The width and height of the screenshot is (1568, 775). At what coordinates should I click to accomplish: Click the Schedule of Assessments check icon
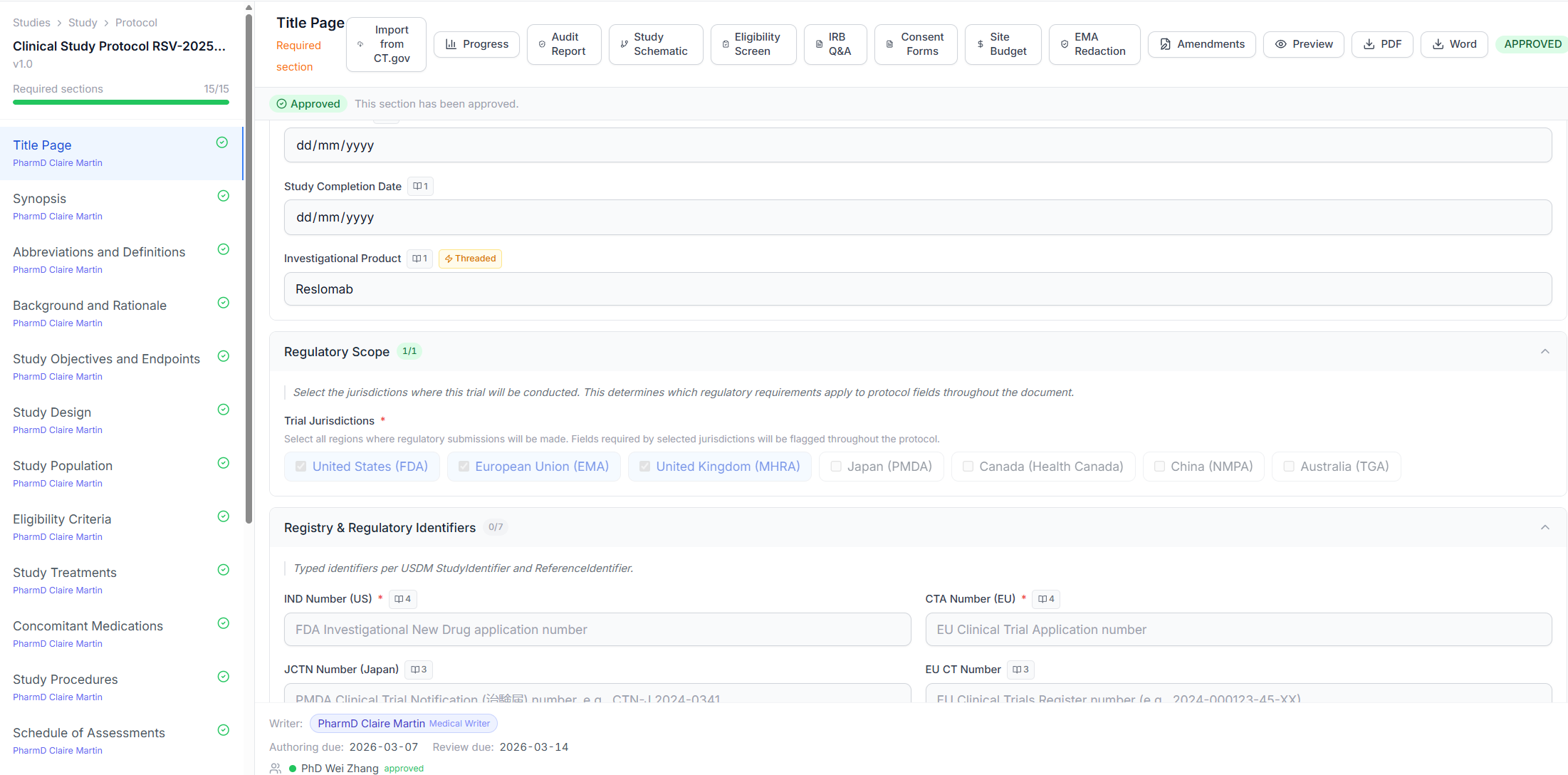tap(223, 730)
